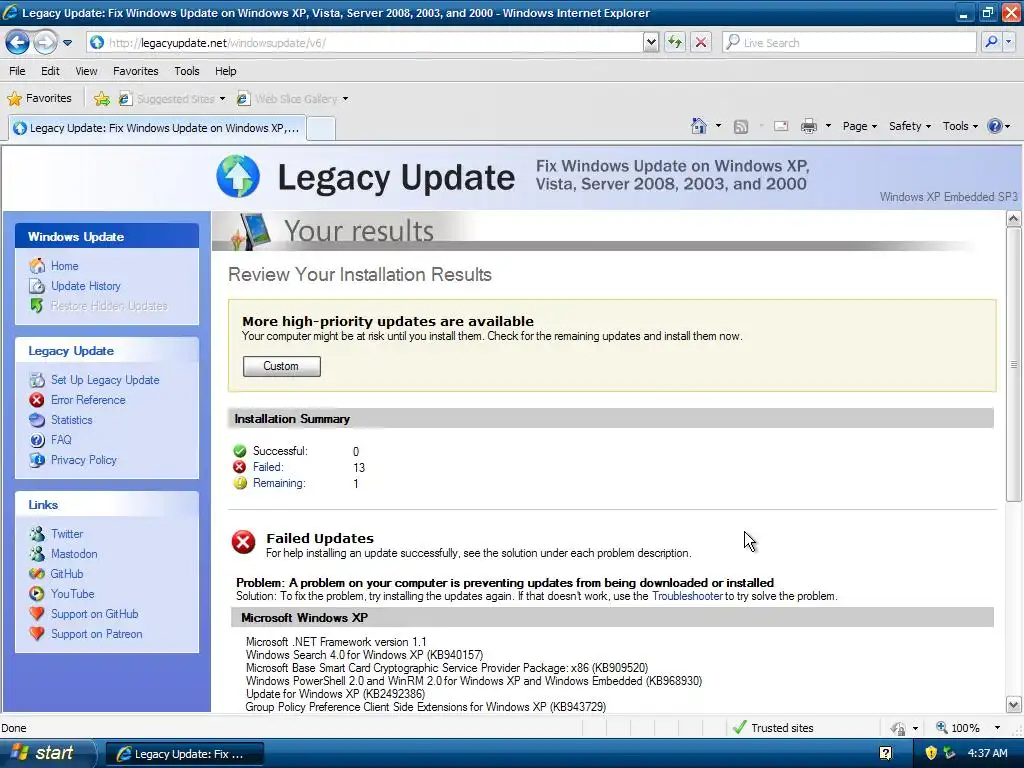This screenshot has width=1024, height=768.
Task: Click the Home toolbar icon
Action: pyautogui.click(x=699, y=126)
